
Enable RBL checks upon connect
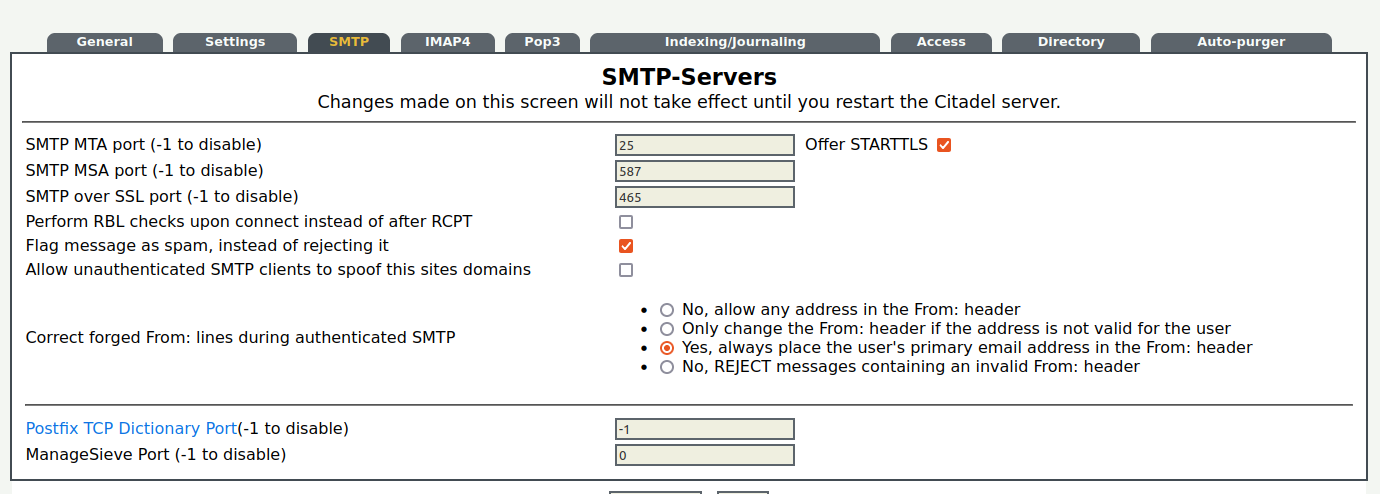626,222
